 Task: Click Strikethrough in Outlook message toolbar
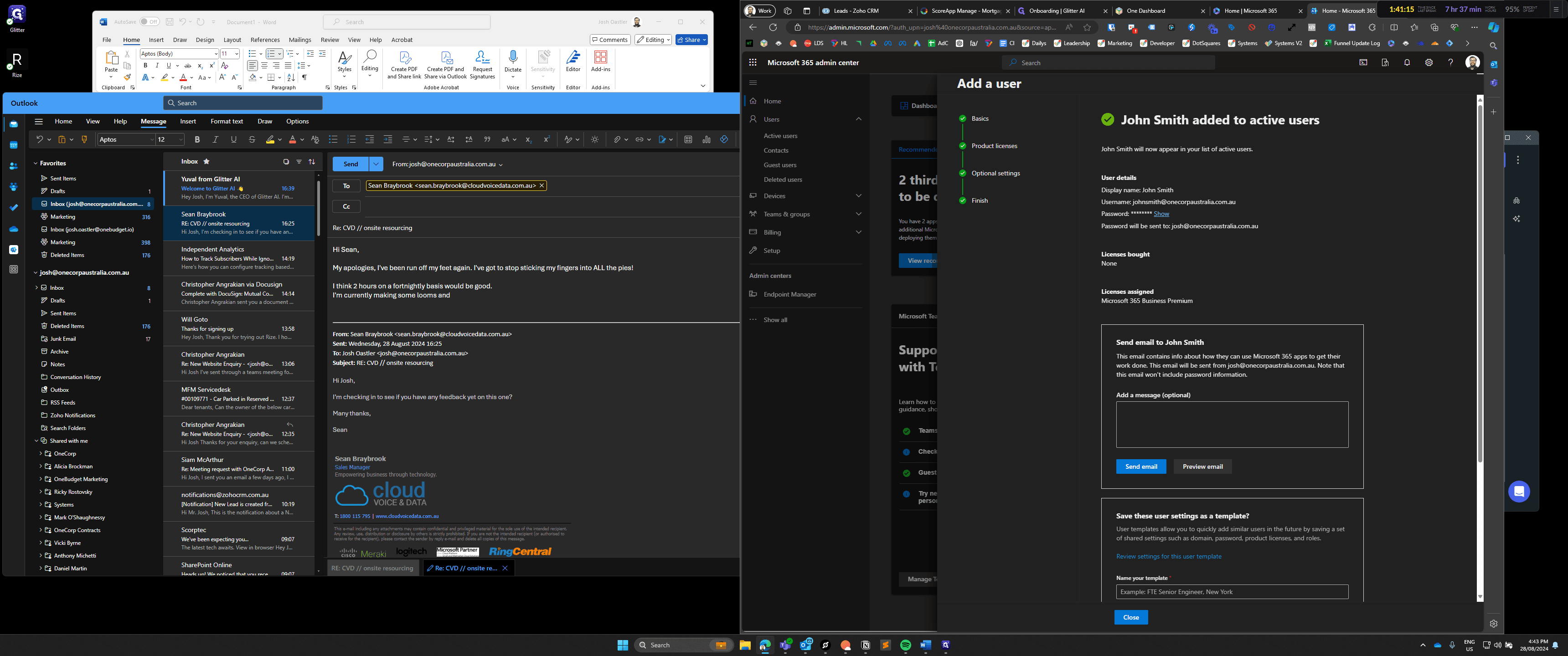252,139
